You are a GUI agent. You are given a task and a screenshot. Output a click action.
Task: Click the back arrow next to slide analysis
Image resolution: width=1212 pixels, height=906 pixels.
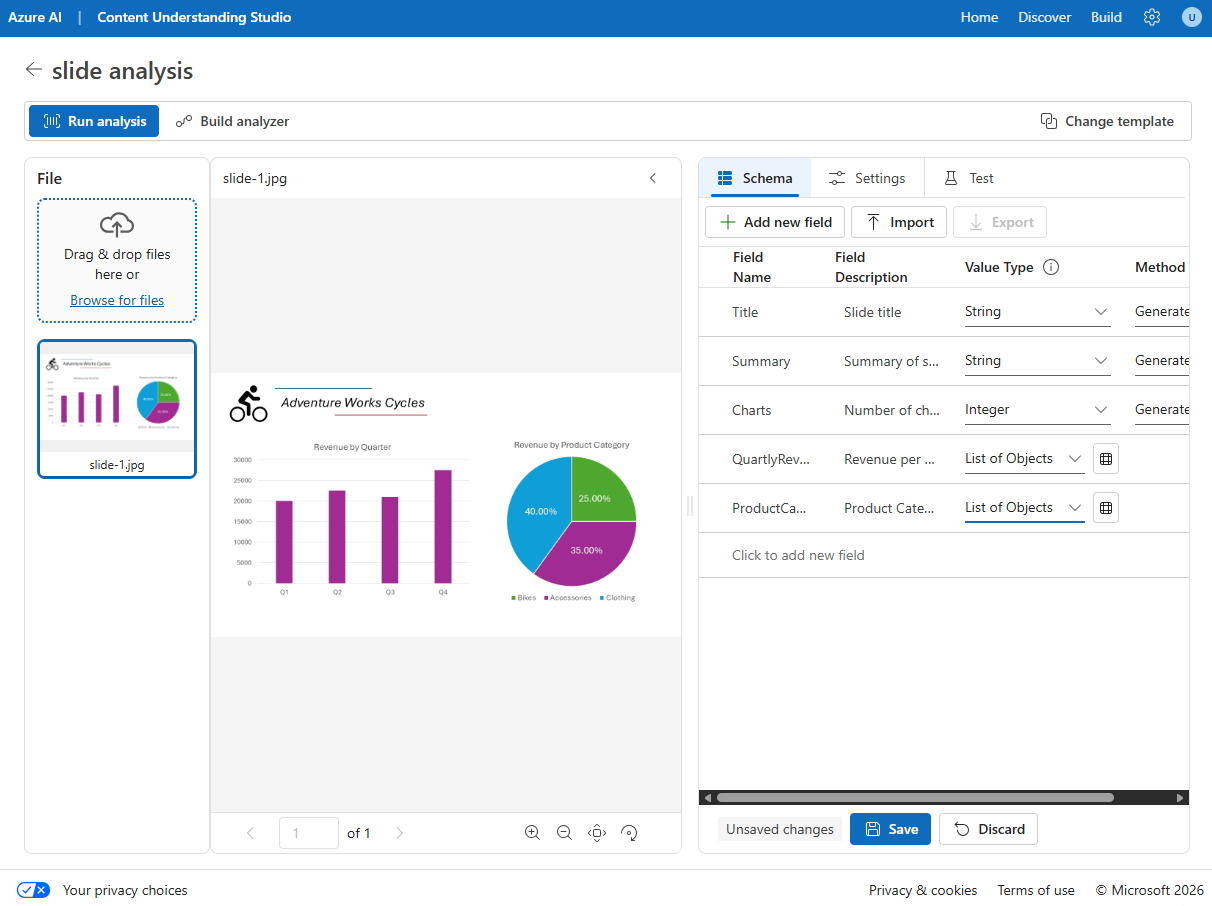pyautogui.click(x=33, y=69)
